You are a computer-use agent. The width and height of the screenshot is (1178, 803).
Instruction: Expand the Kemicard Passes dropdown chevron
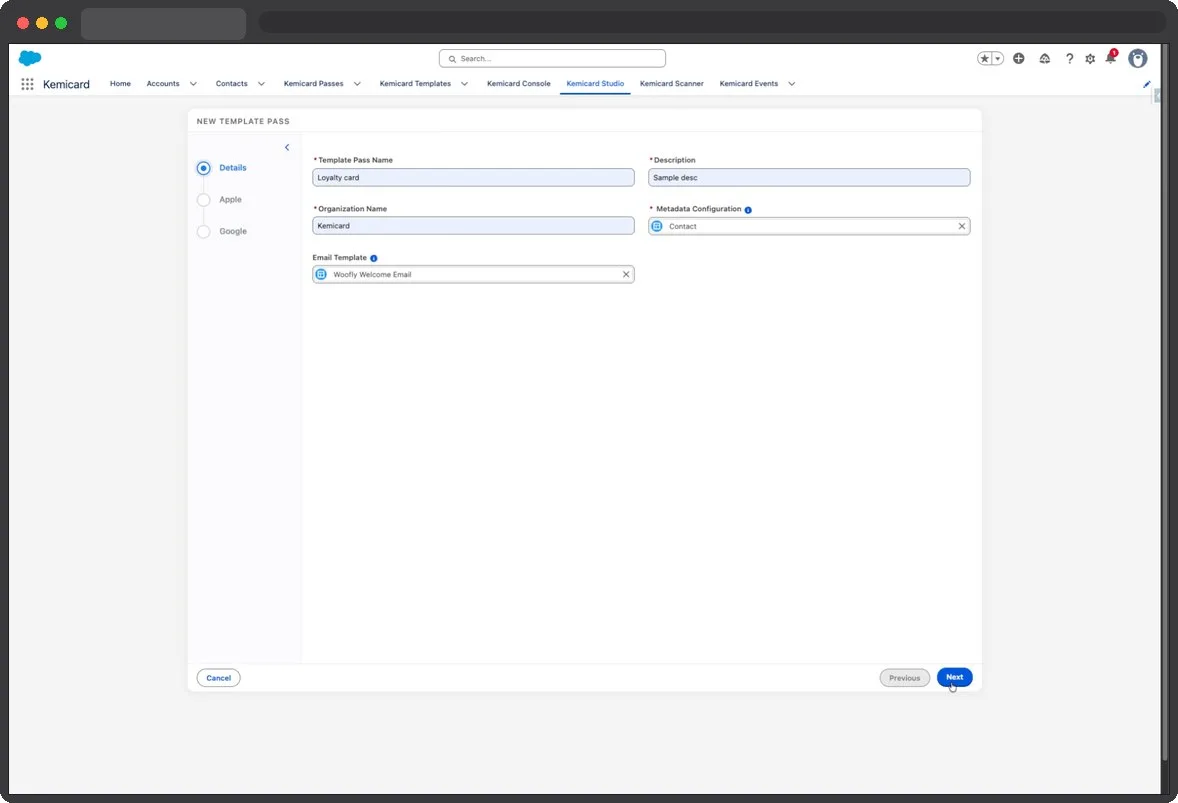click(357, 84)
